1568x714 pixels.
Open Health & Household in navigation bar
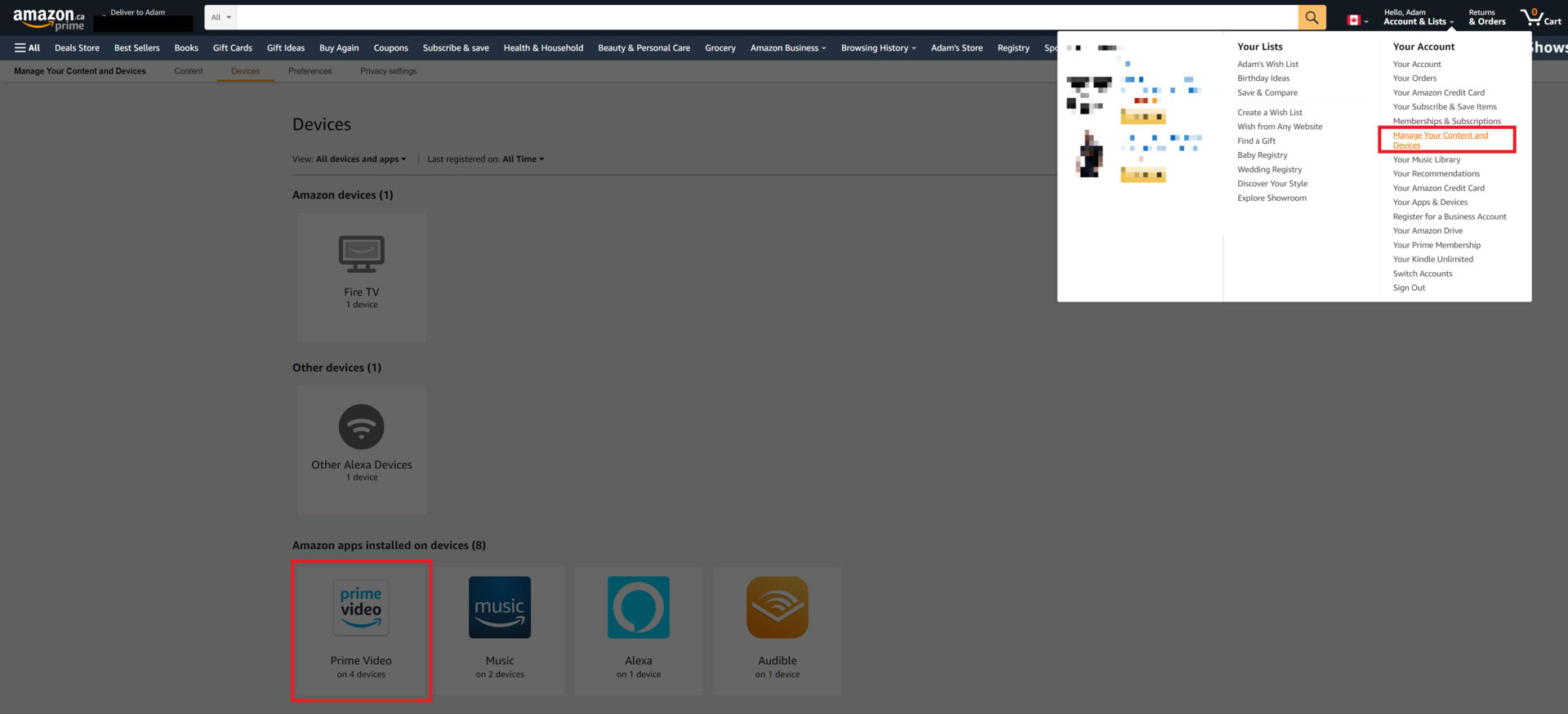(543, 48)
